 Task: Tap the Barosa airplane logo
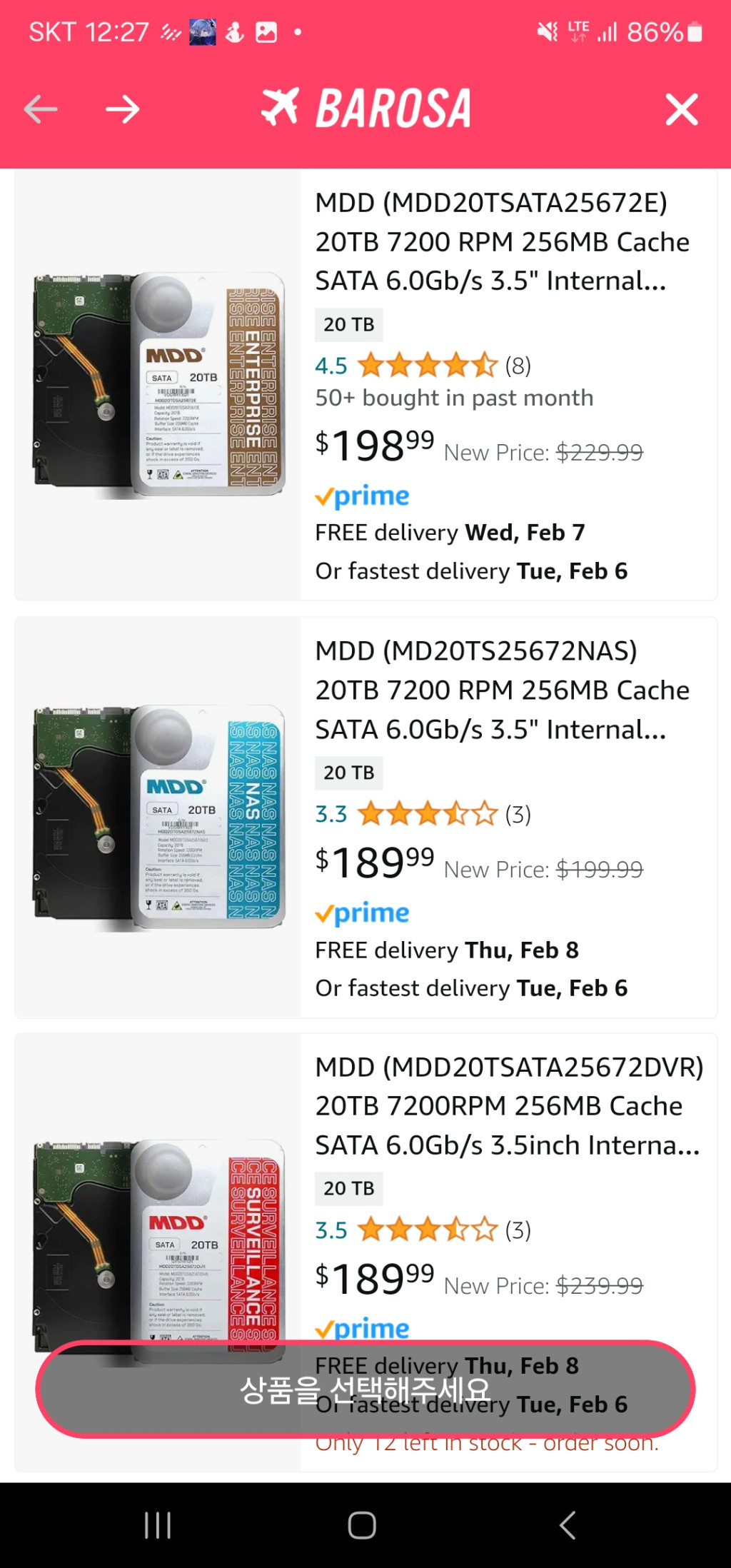[x=280, y=108]
